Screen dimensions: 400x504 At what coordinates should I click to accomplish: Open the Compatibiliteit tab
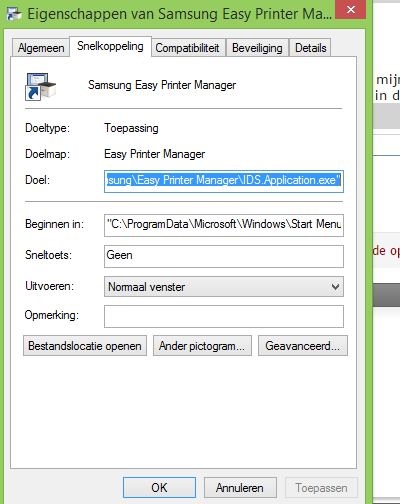click(x=188, y=48)
